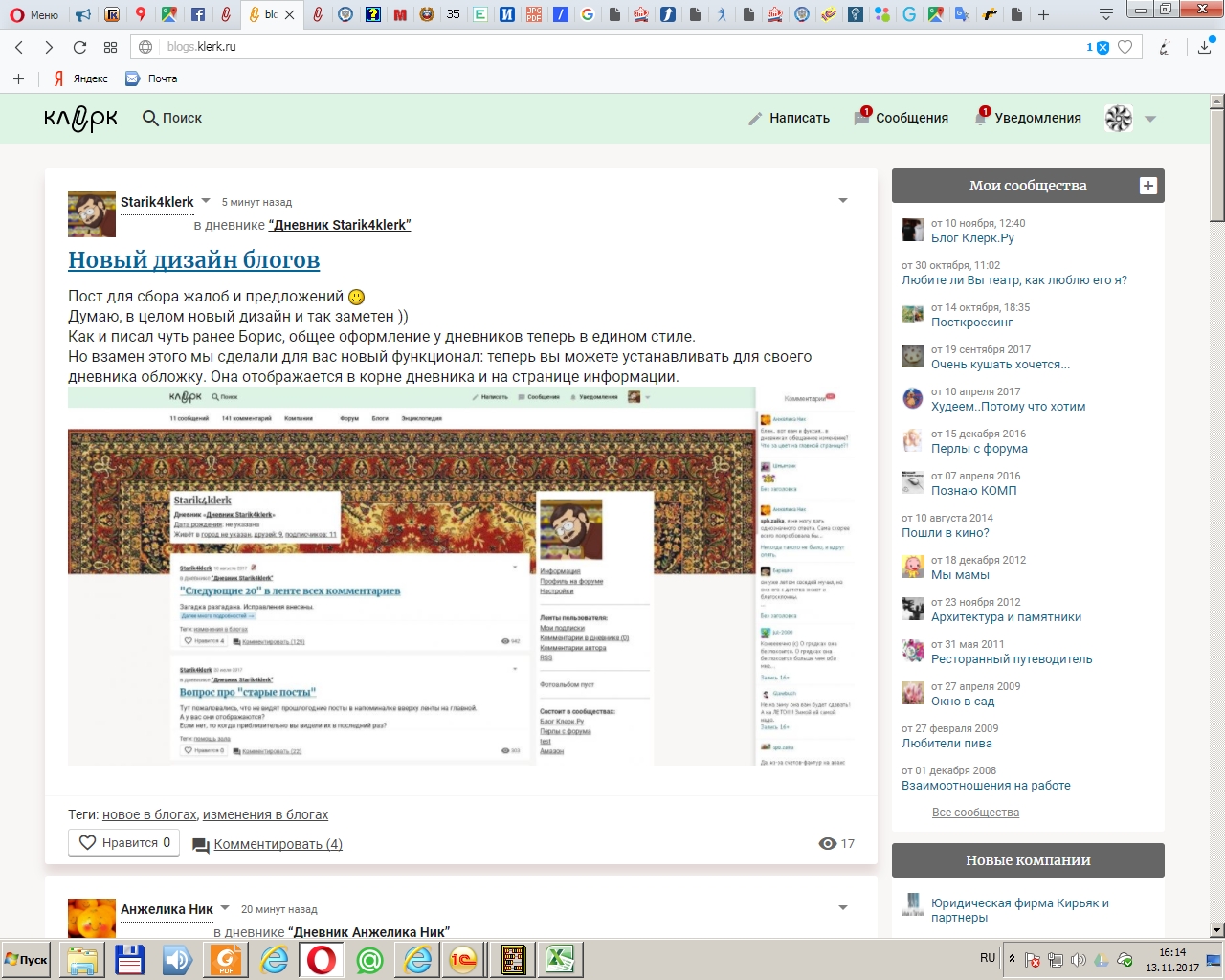This screenshot has width=1225, height=980.
Task: Open Комментировать (4) comments link
Action: pyautogui.click(x=278, y=844)
